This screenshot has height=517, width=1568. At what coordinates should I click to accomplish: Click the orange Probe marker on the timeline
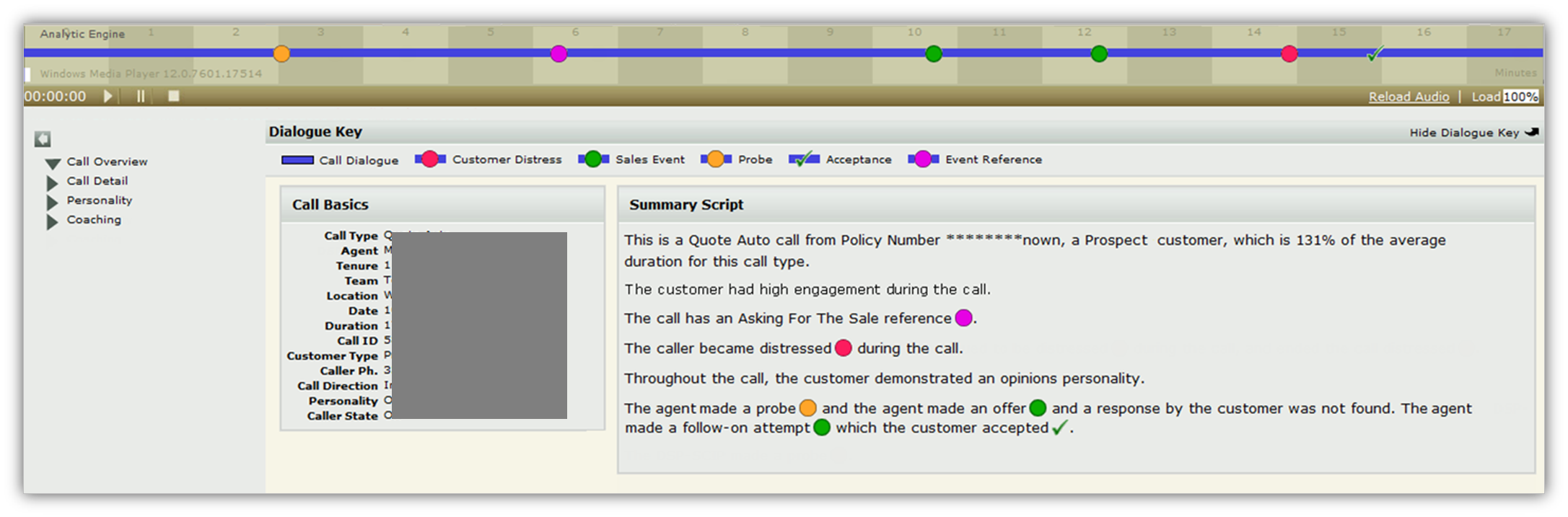pos(281,54)
